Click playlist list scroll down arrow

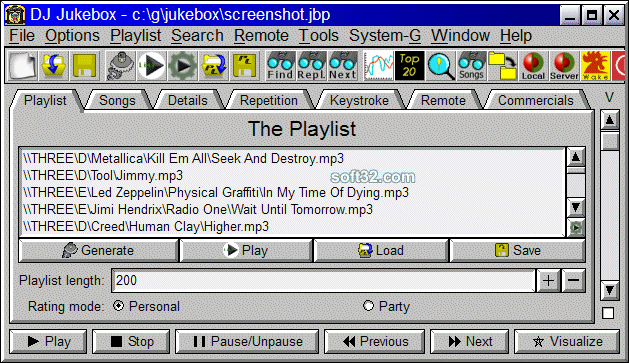576,207
